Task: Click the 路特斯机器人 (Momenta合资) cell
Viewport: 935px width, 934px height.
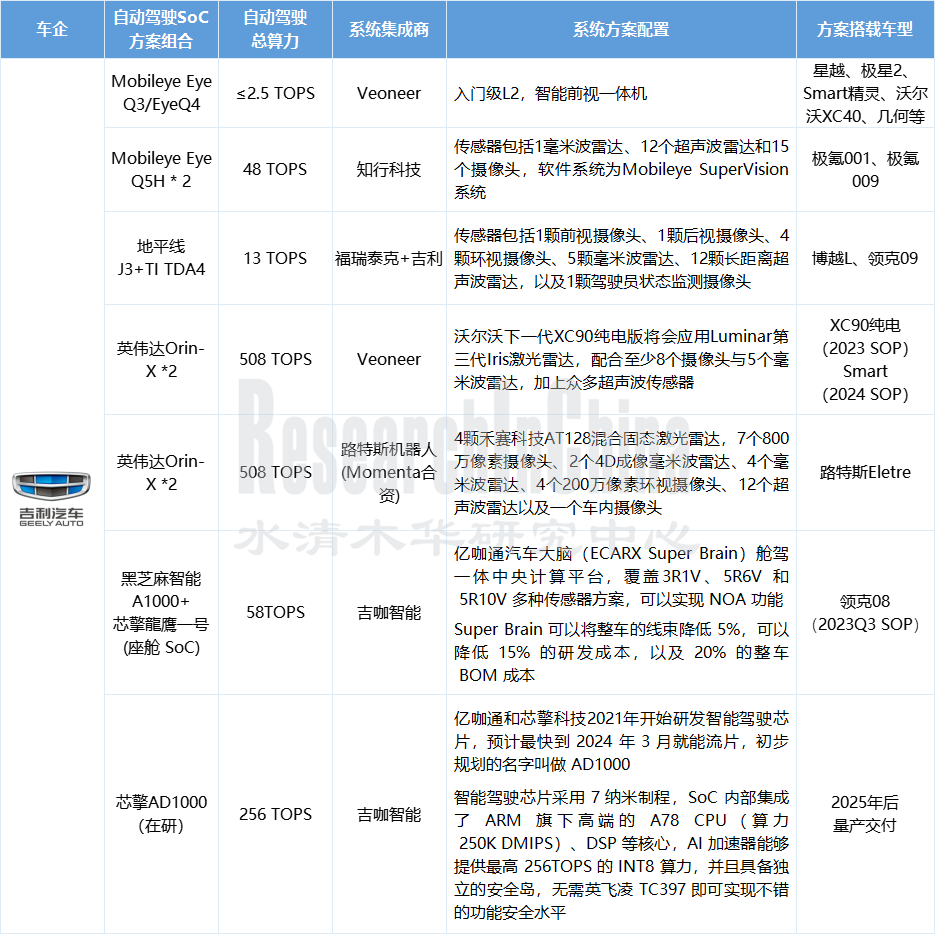Action: 389,472
